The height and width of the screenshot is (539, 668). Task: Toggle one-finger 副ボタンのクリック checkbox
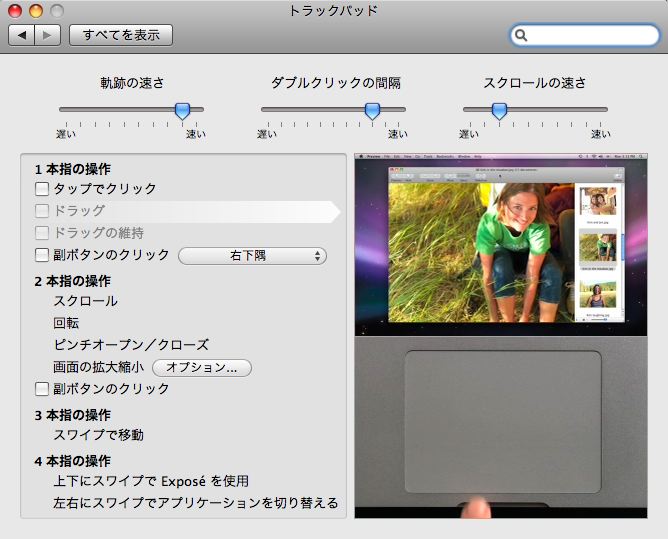coord(42,255)
